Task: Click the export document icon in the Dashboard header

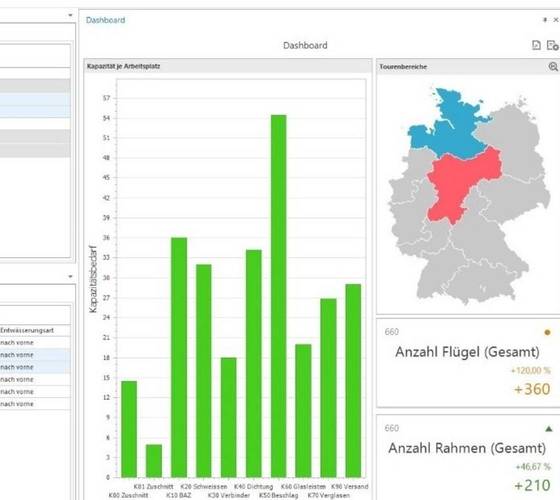Action: point(536,45)
